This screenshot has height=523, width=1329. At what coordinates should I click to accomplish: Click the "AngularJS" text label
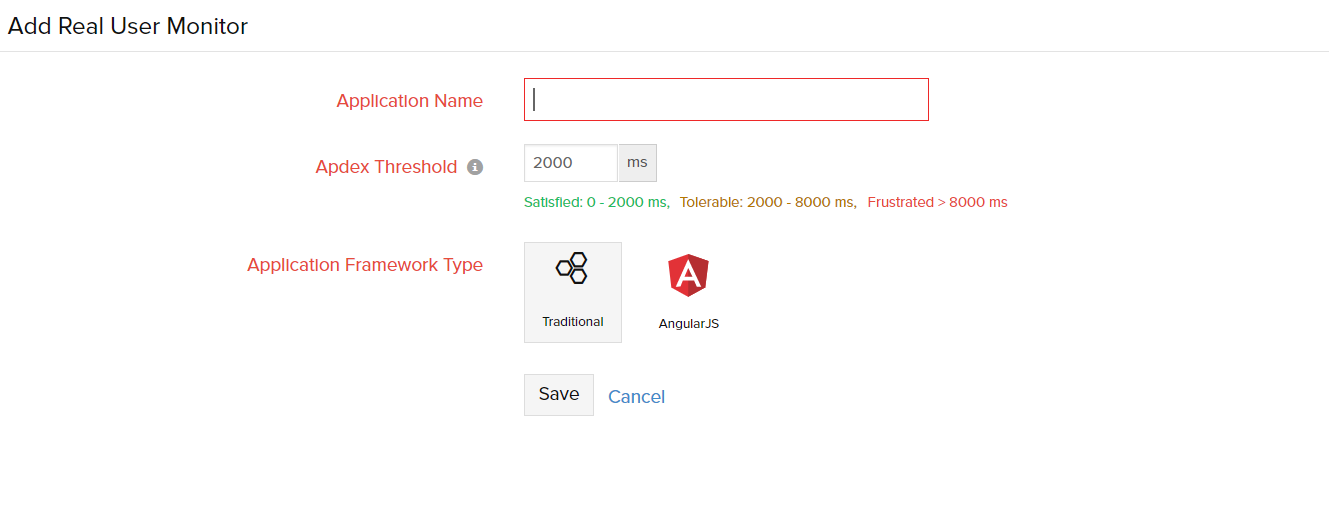688,324
